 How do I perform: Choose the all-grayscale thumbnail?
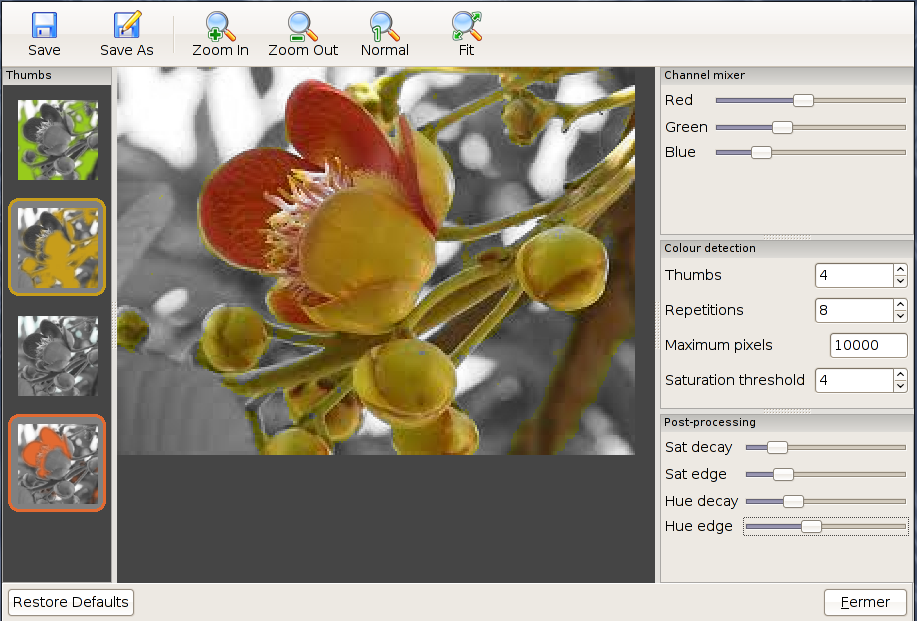[x=57, y=355]
